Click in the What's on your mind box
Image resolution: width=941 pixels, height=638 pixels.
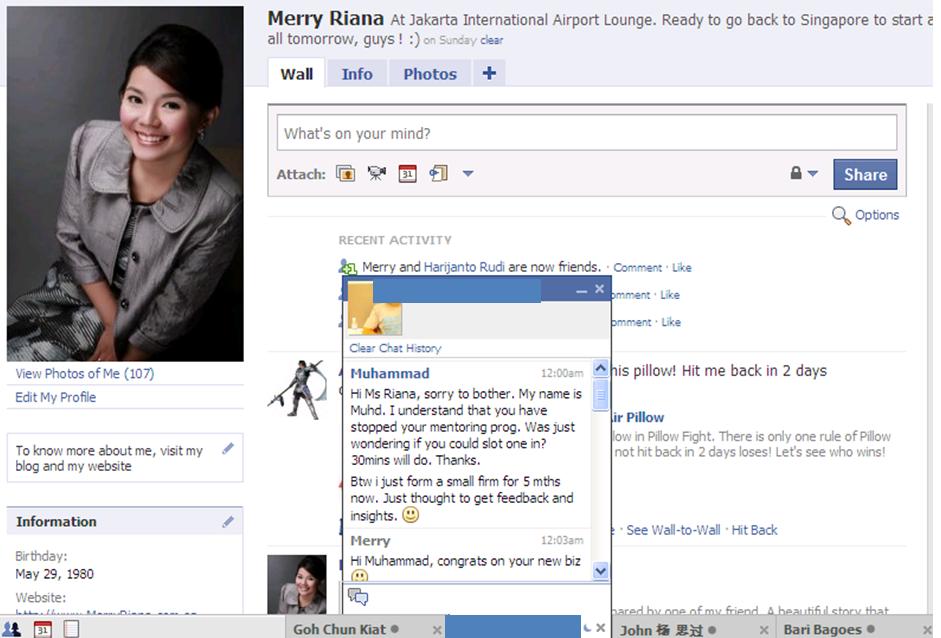pos(586,133)
